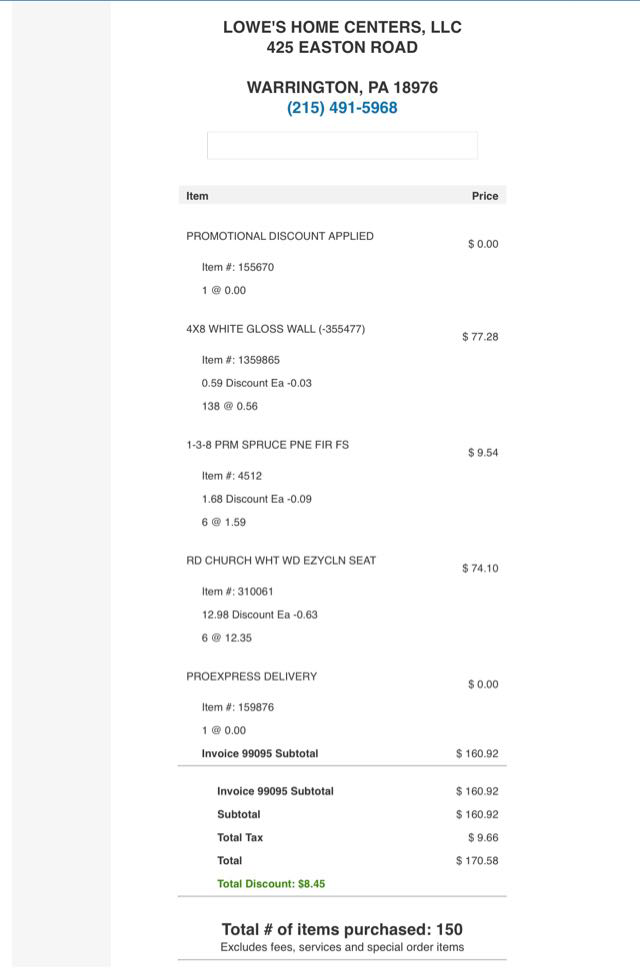This screenshot has width=640, height=968.
Task: Click item number 310061
Action: (237, 592)
